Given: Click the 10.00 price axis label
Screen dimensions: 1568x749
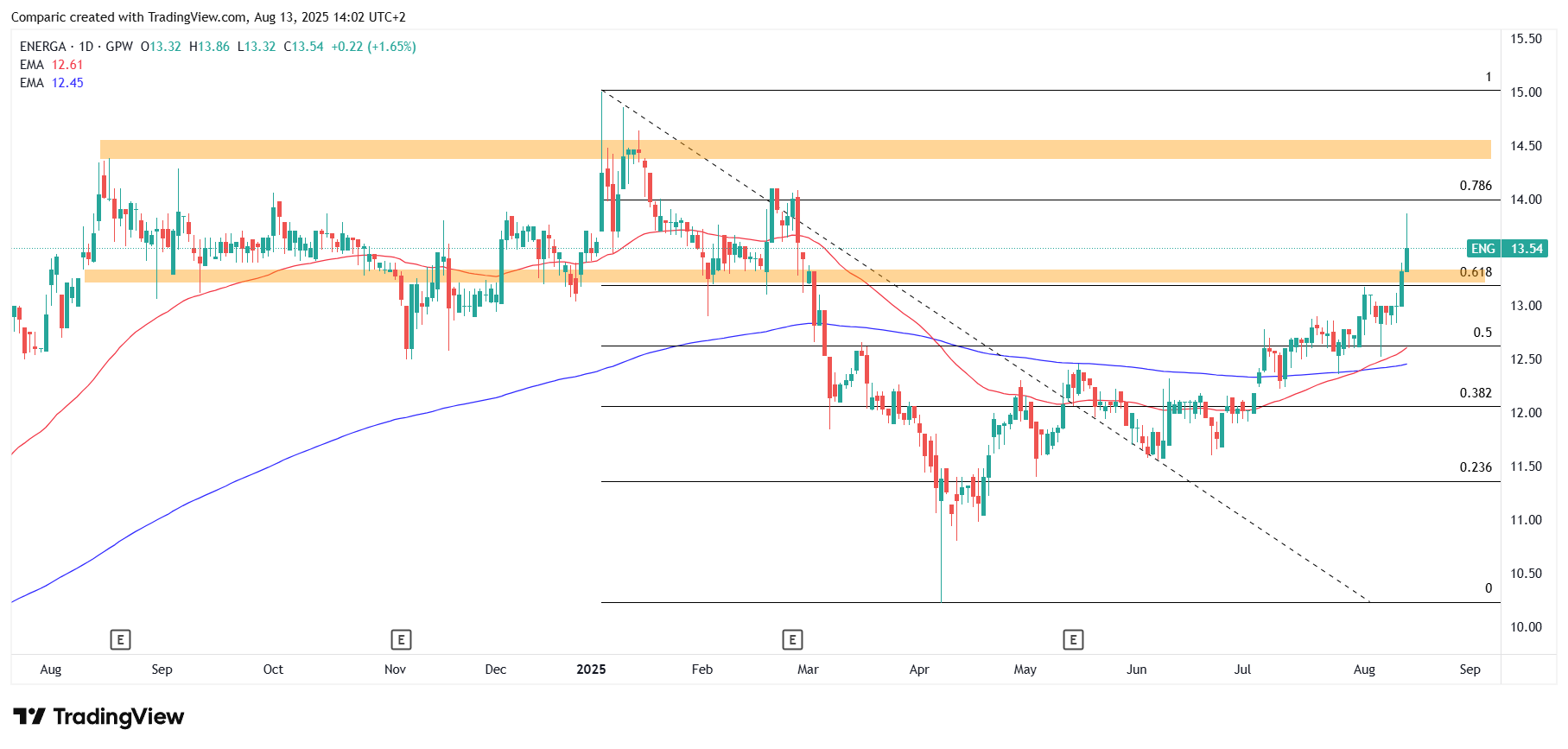Looking at the screenshot, I should (1525, 627).
